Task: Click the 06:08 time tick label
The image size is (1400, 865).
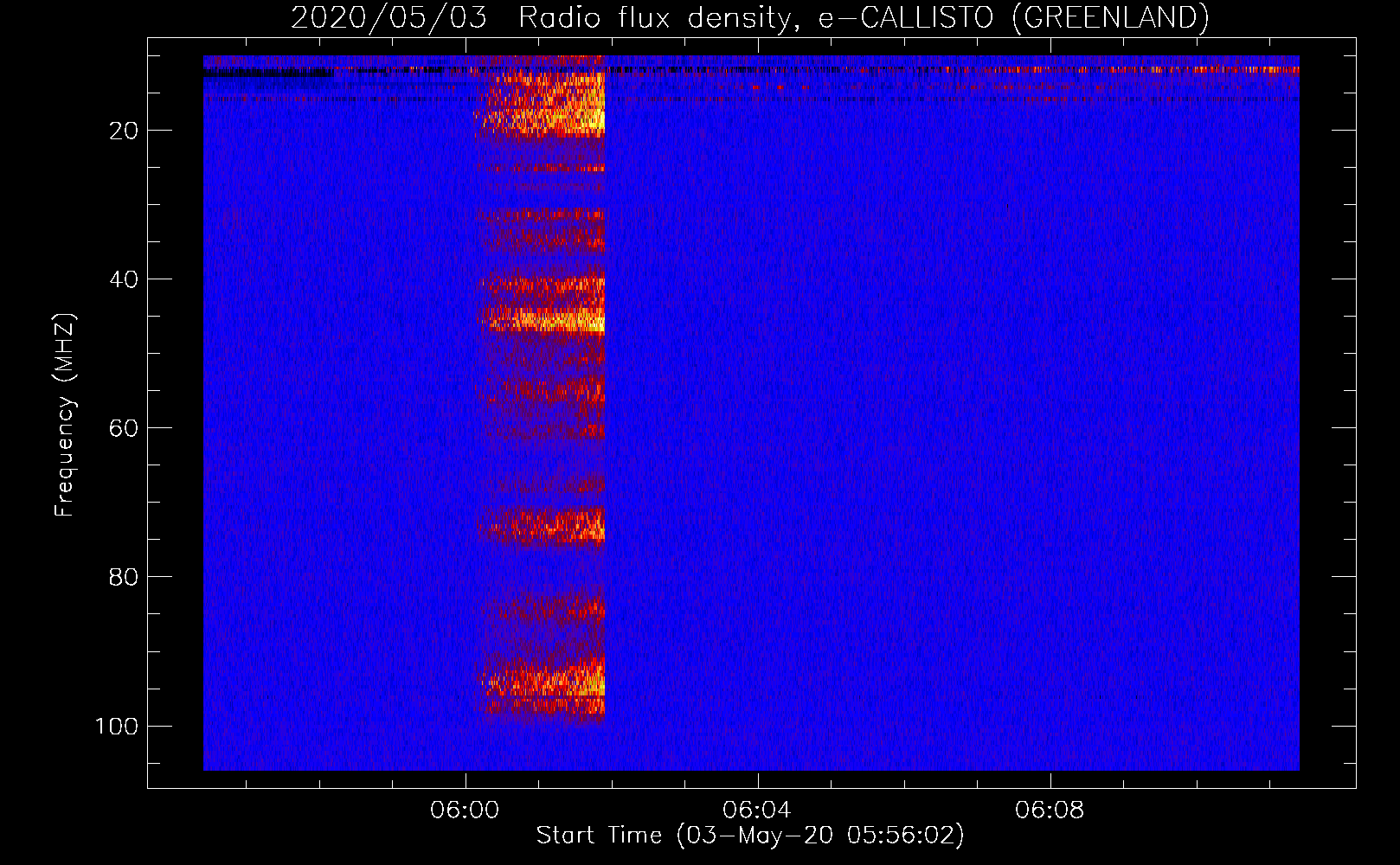Action: click(1050, 811)
